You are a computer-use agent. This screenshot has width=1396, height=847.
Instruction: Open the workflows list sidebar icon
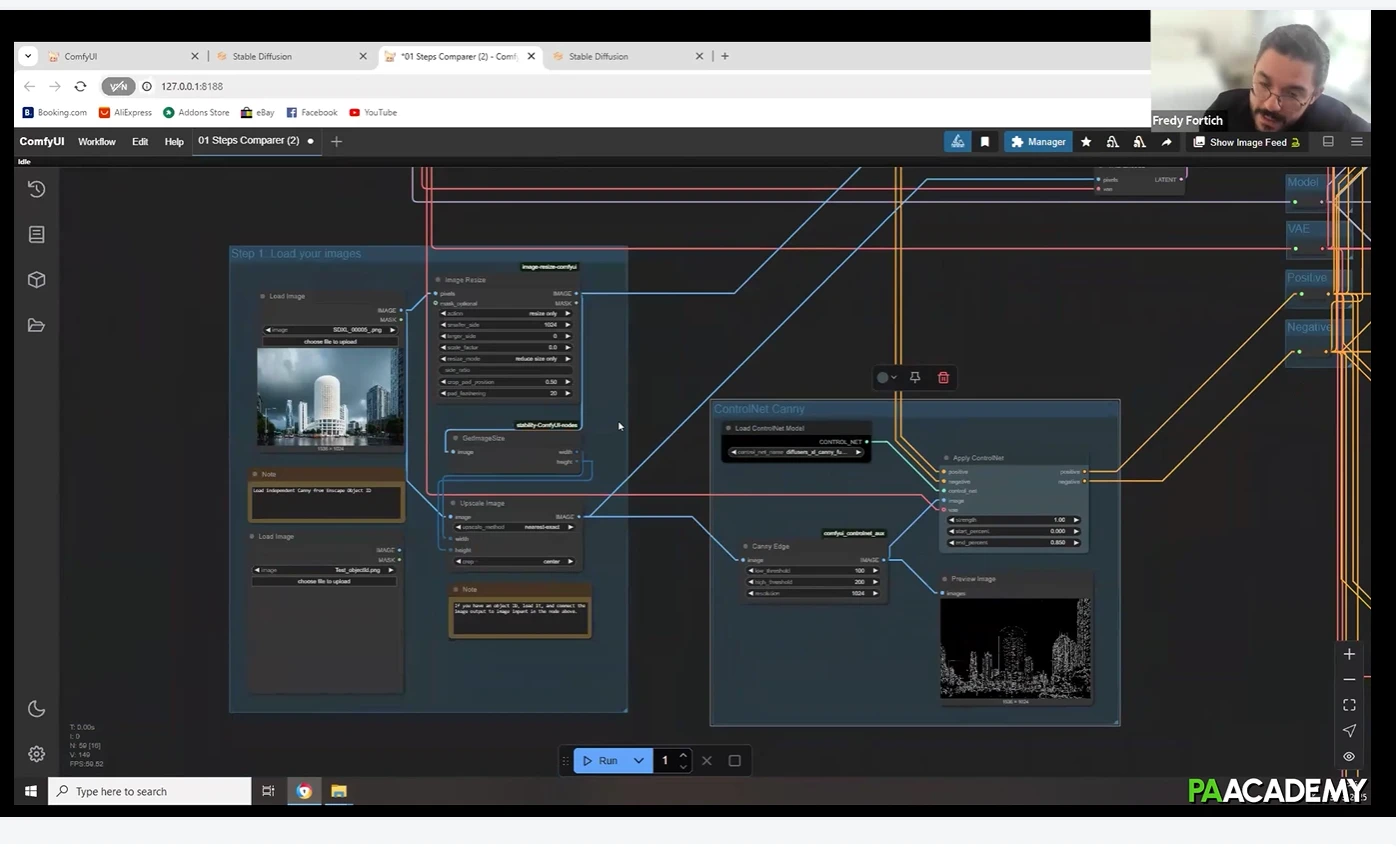pyautogui.click(x=37, y=234)
